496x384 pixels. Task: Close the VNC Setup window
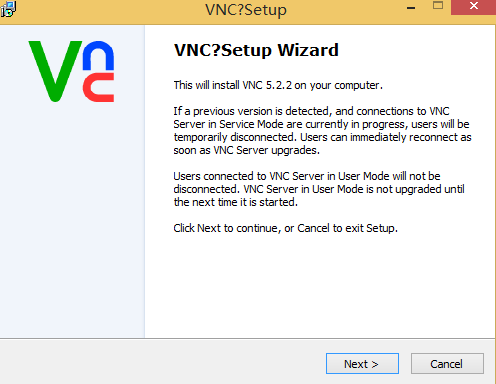click(x=473, y=7)
